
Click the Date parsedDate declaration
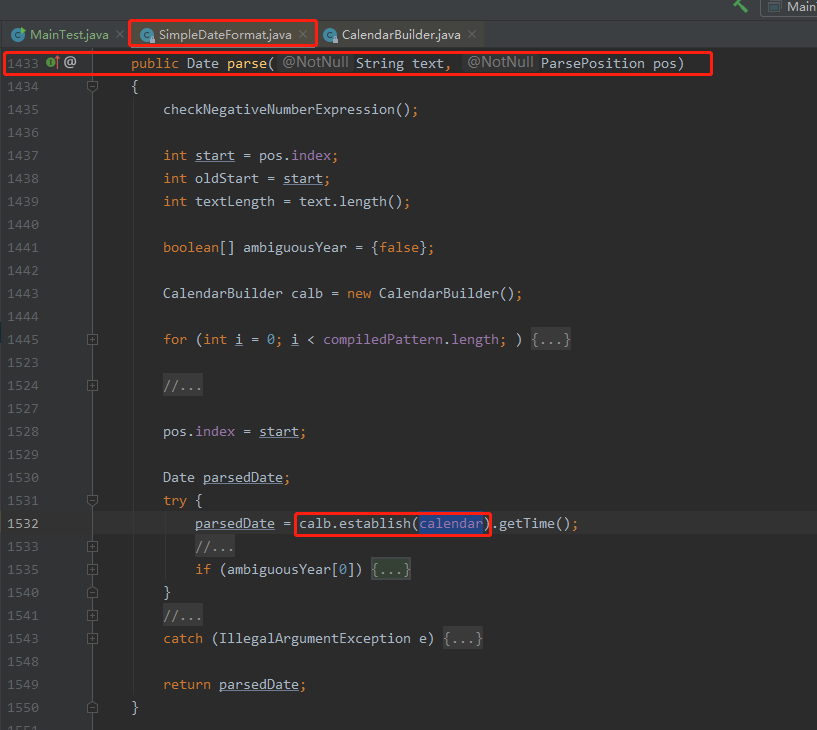point(226,478)
